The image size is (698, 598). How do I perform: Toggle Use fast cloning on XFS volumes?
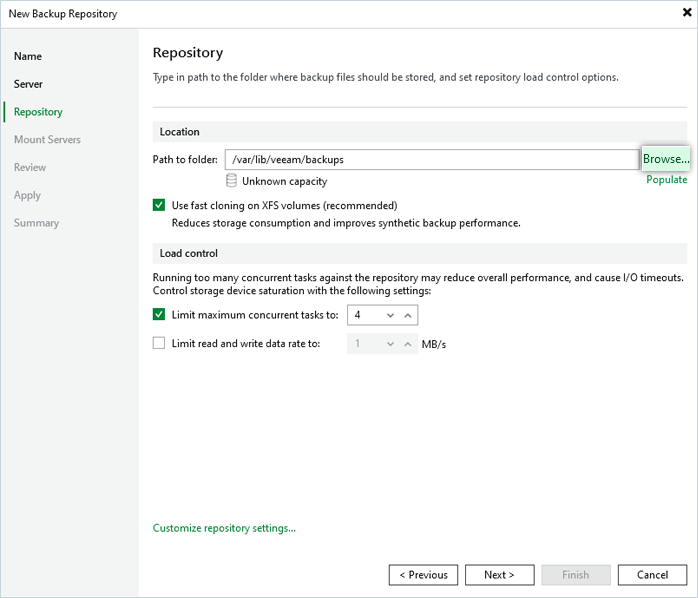coord(159,205)
